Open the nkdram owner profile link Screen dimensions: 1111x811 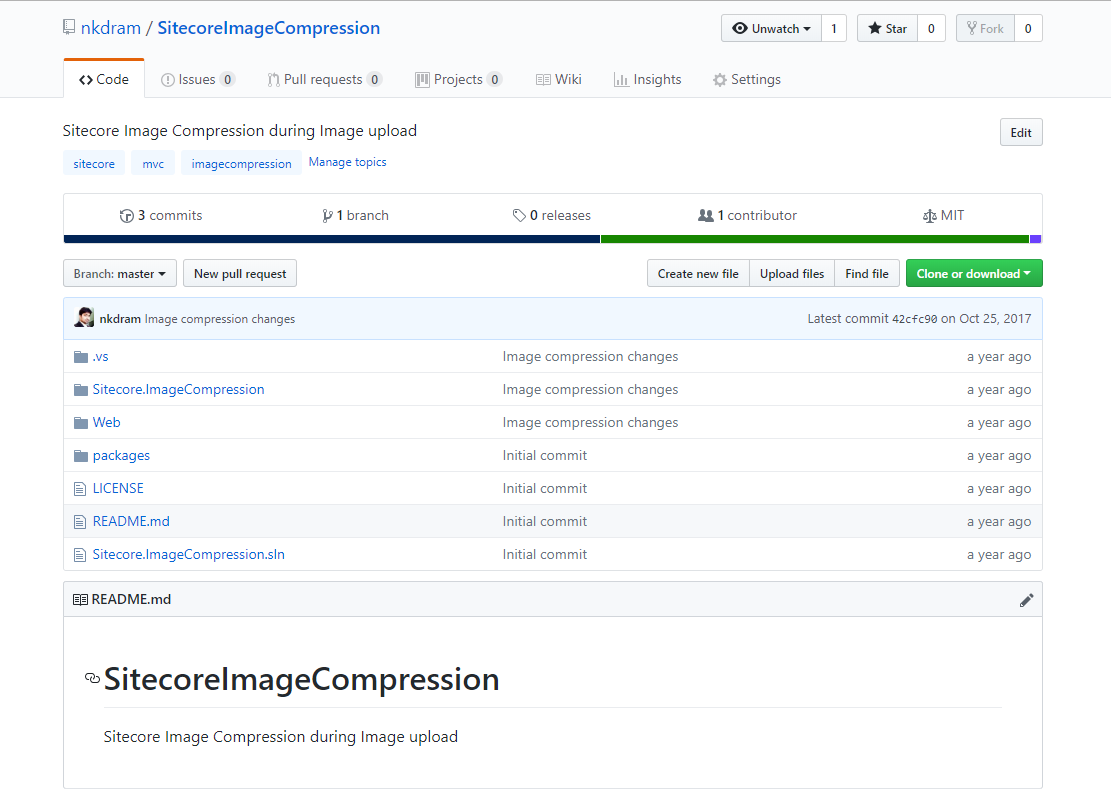point(111,28)
